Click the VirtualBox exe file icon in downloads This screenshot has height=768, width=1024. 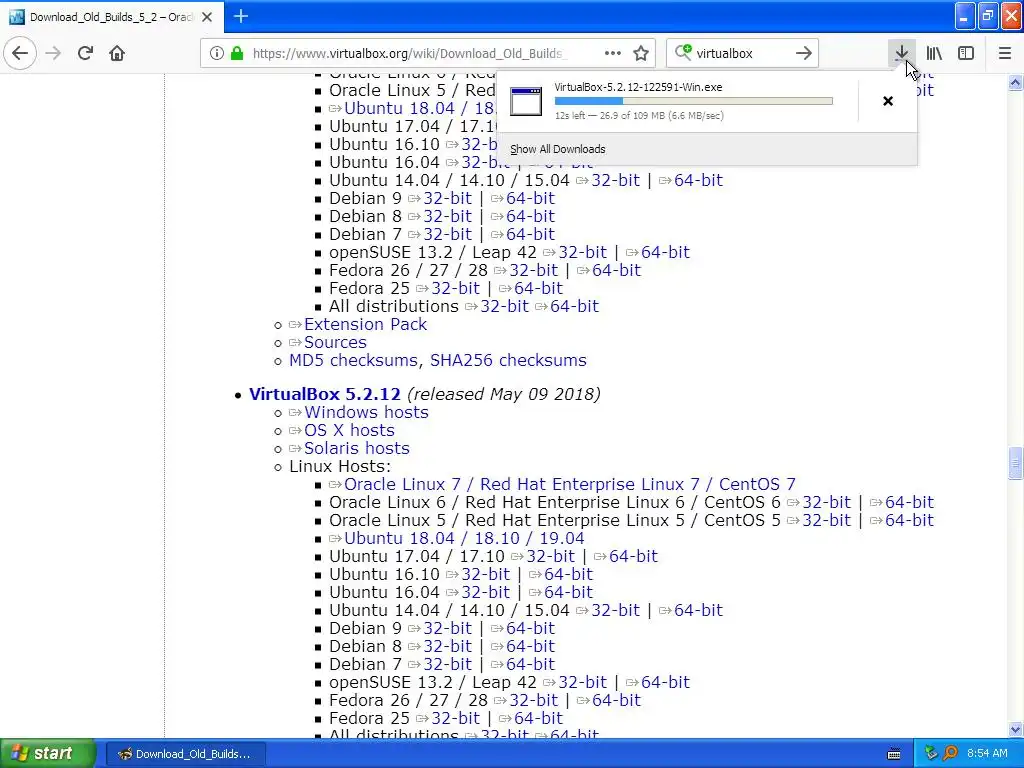tap(526, 101)
